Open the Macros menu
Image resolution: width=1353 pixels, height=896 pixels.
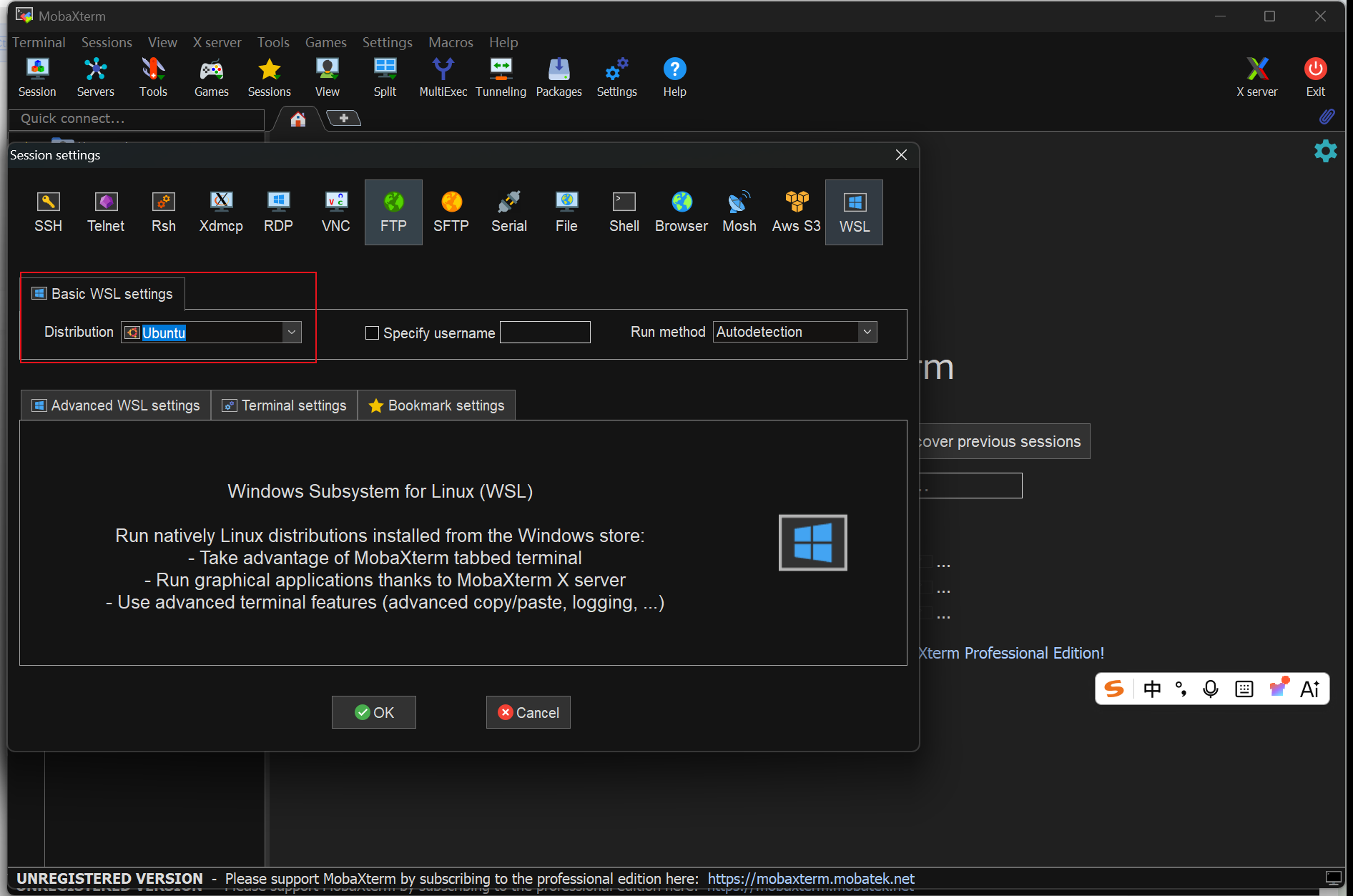tap(451, 42)
